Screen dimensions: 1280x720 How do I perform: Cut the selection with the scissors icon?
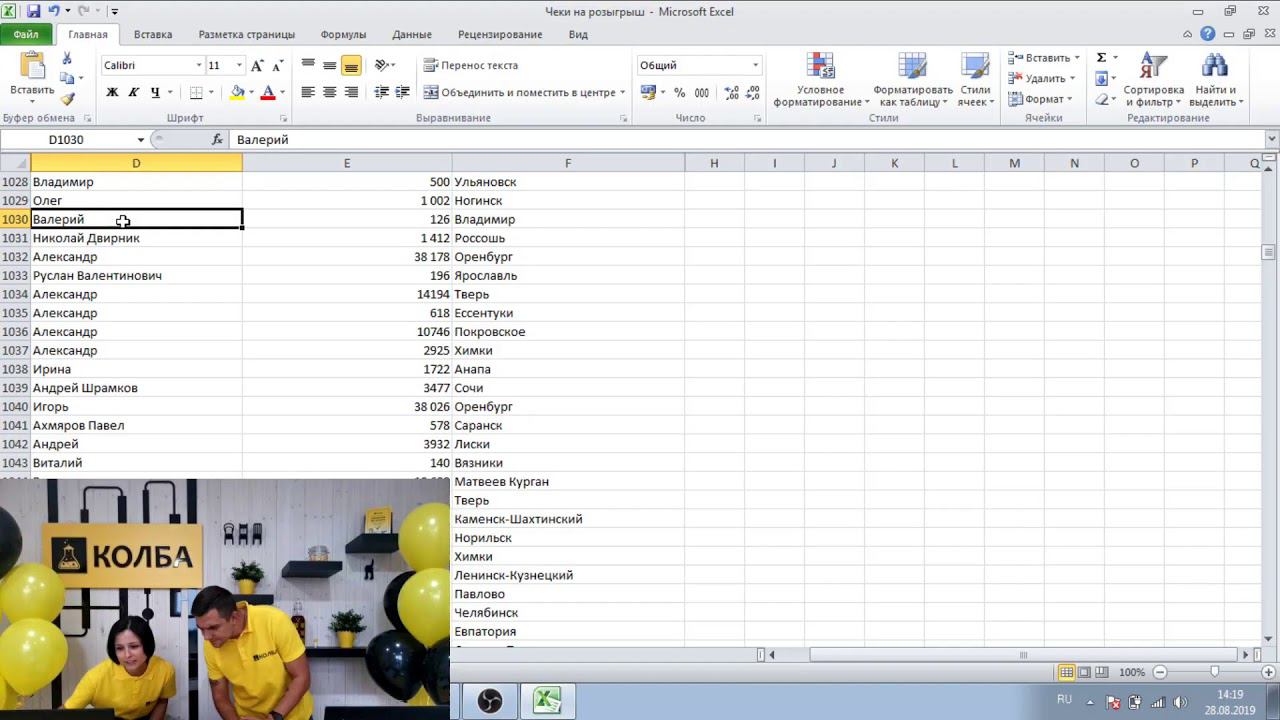coord(67,59)
